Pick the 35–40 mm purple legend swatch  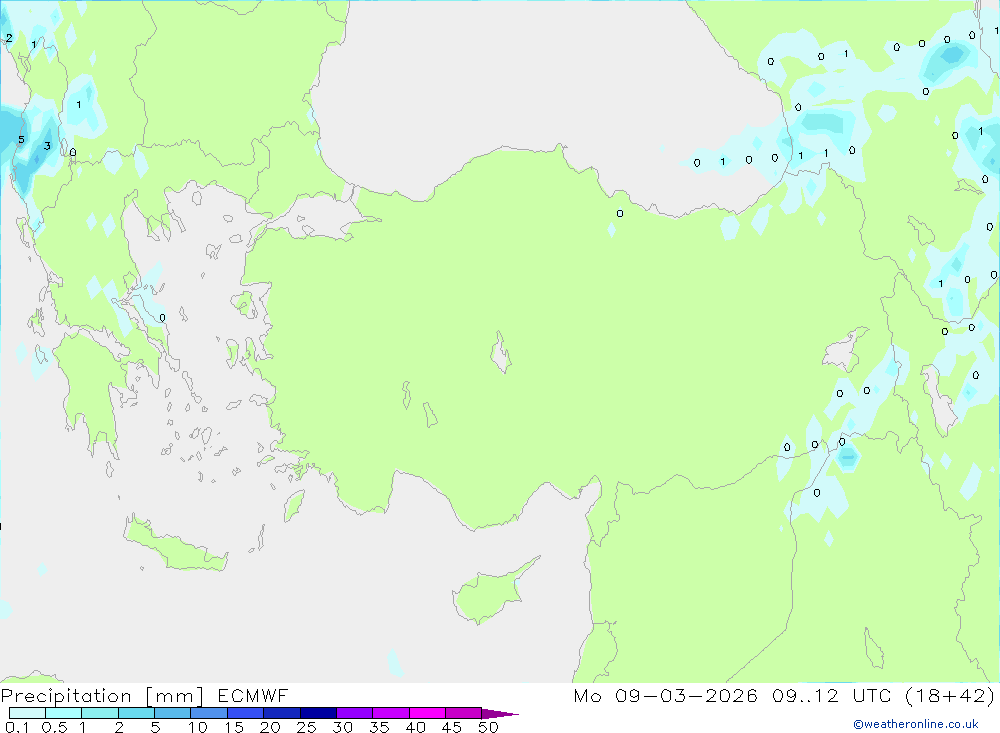[x=391, y=713]
